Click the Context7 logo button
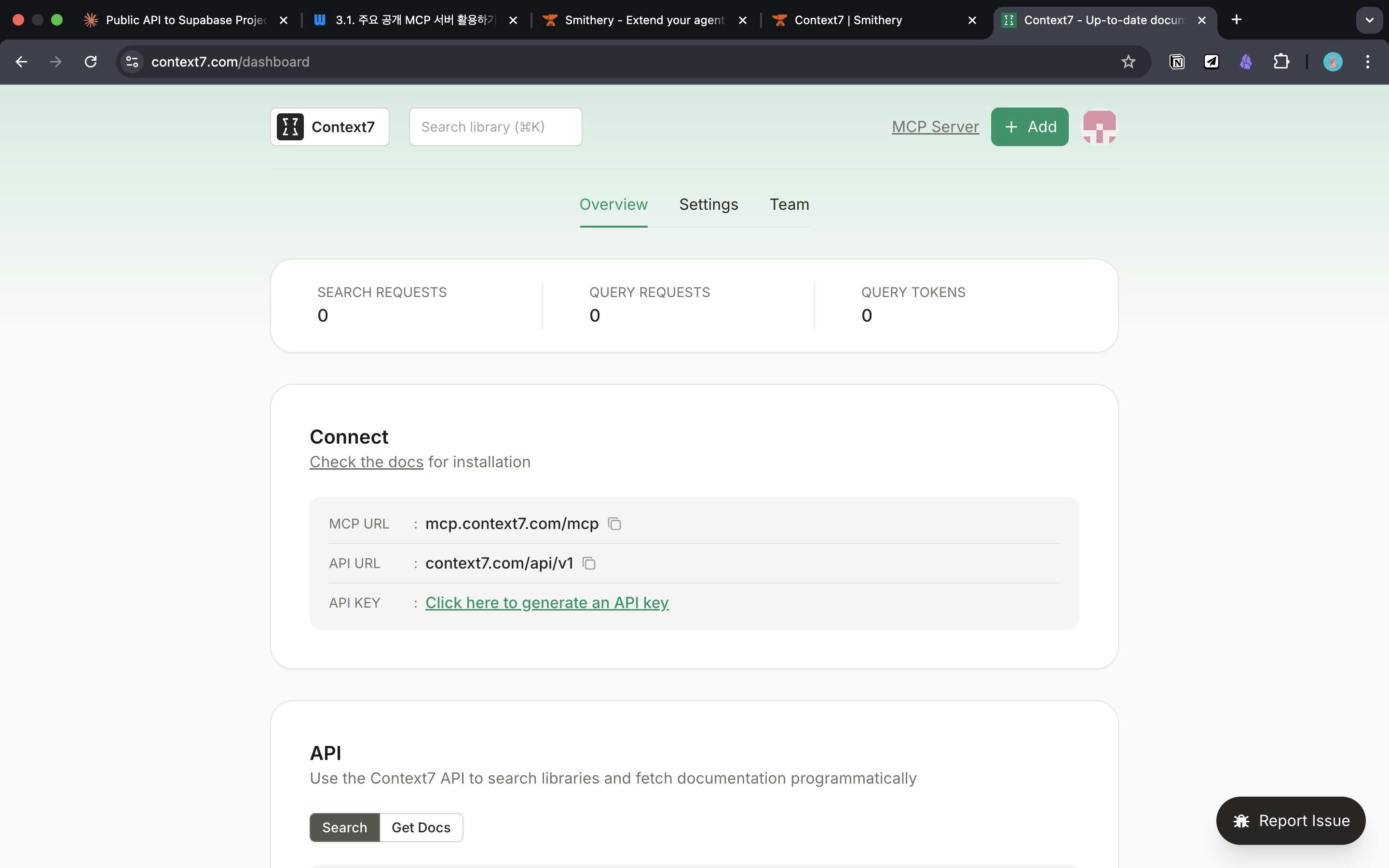The height and width of the screenshot is (868, 1389). (x=329, y=127)
